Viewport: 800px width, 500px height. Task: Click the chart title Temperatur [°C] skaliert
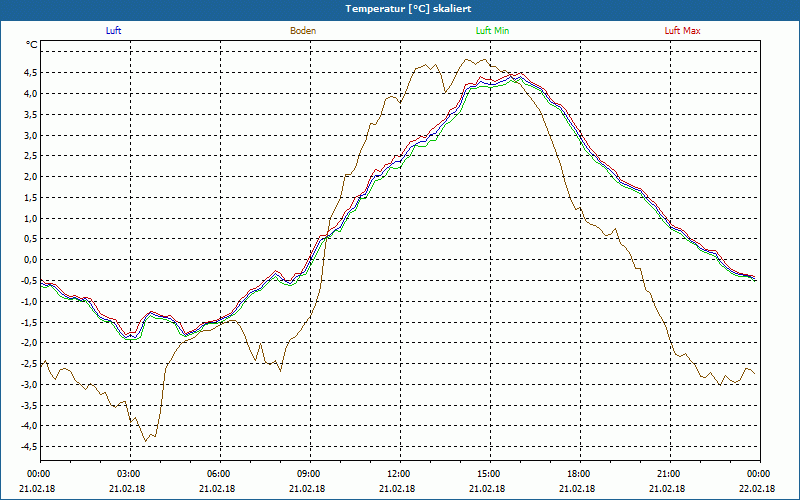tap(408, 9)
